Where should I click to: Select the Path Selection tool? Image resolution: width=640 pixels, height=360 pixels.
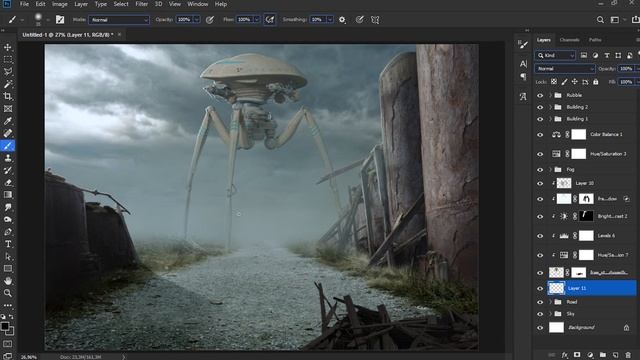coord(8,256)
